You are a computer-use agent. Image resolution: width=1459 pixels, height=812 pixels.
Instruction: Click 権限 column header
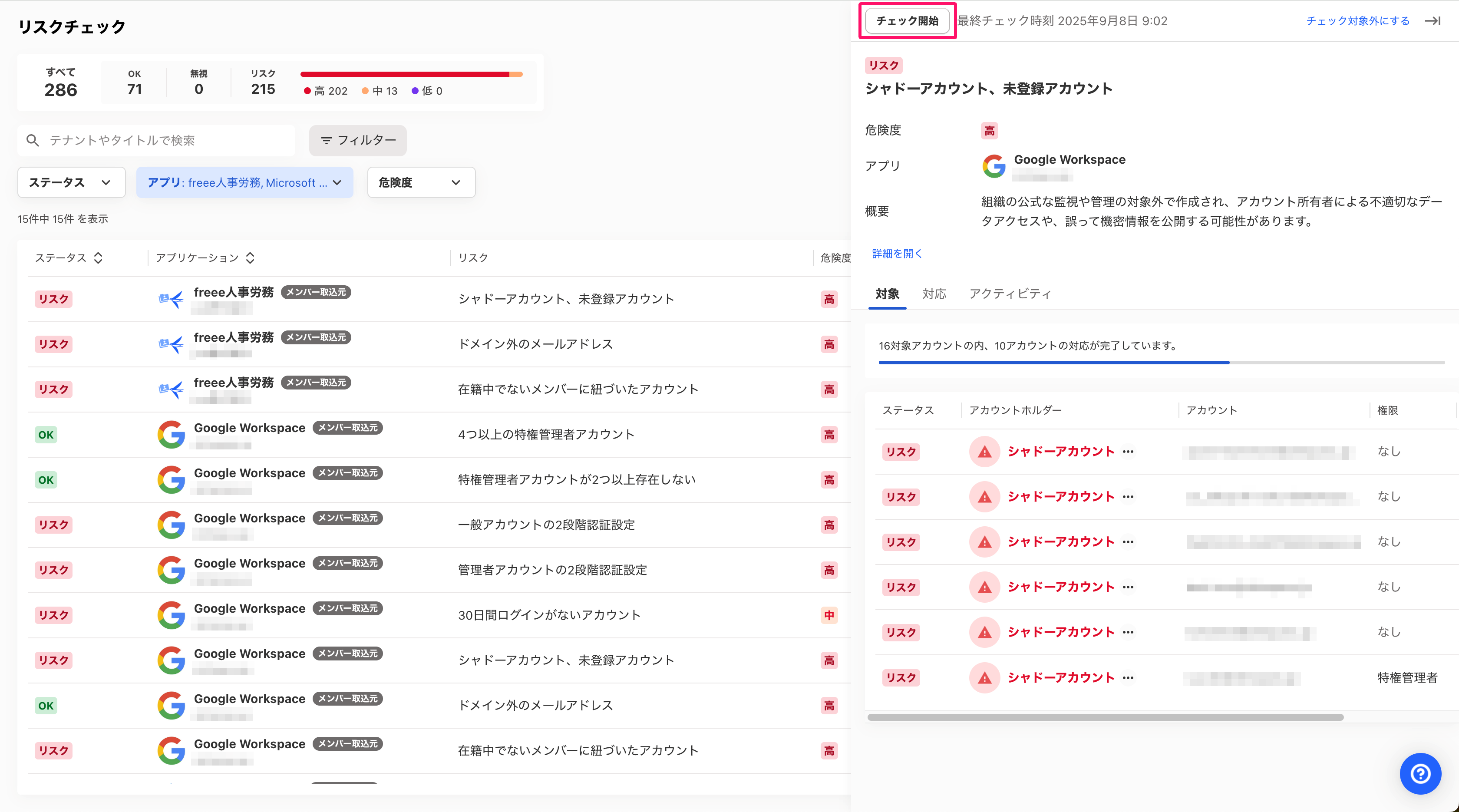pyautogui.click(x=1387, y=410)
